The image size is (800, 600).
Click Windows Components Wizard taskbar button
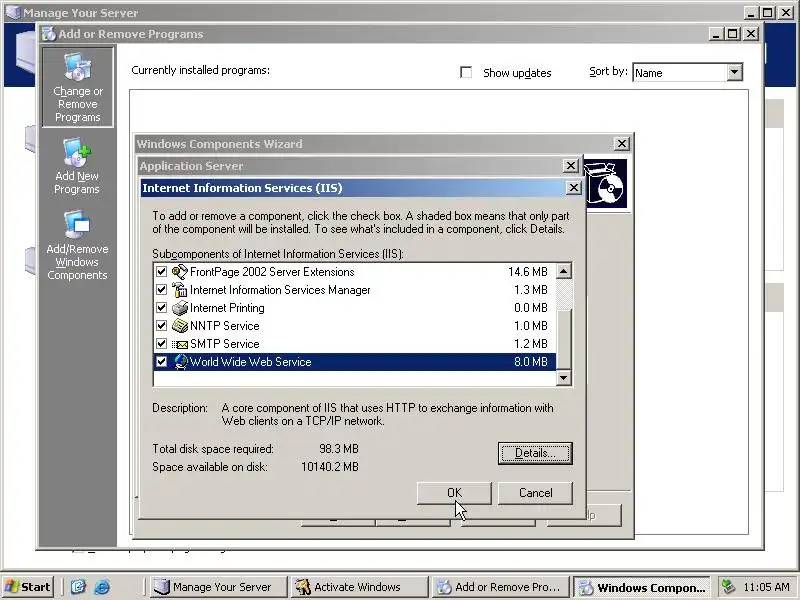pos(642,587)
